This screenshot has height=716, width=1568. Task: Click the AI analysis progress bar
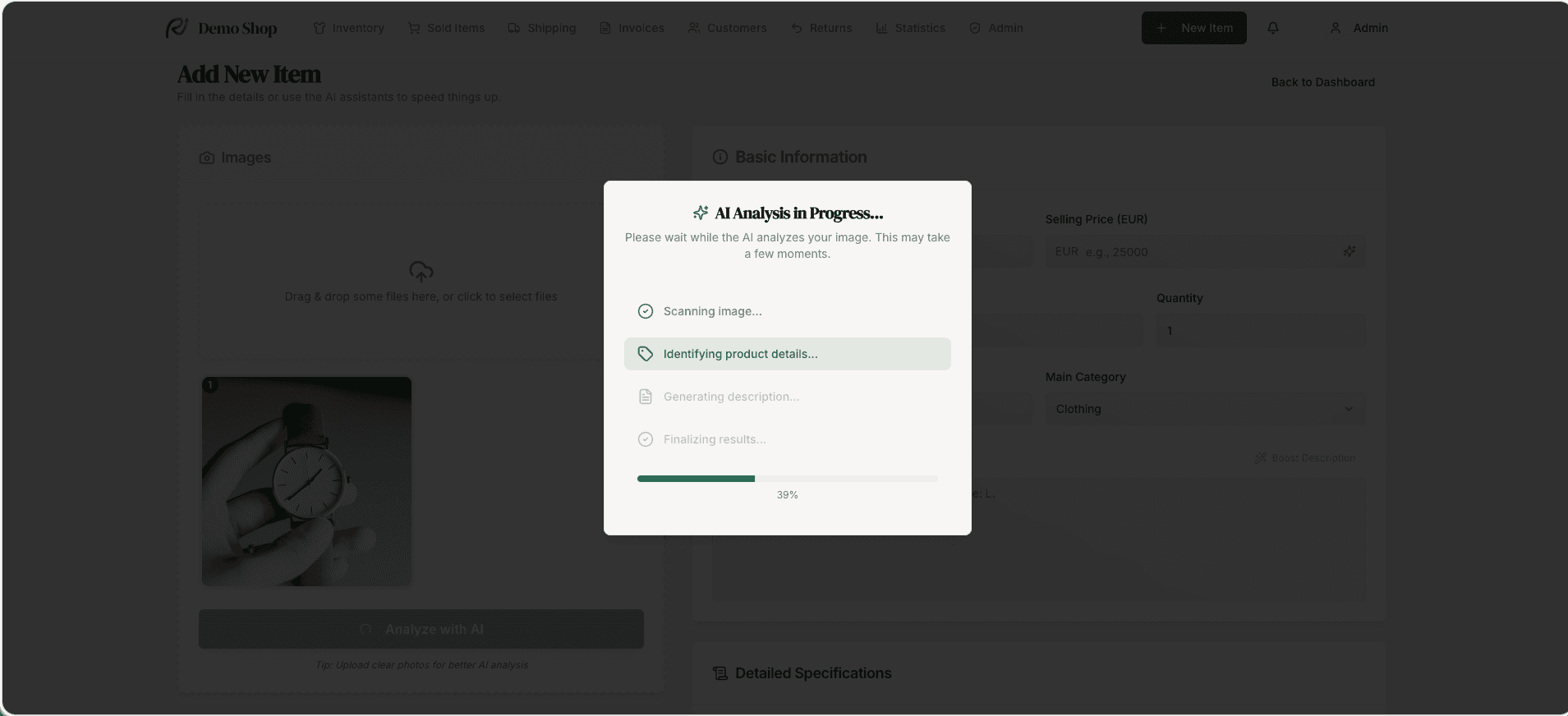pos(787,479)
